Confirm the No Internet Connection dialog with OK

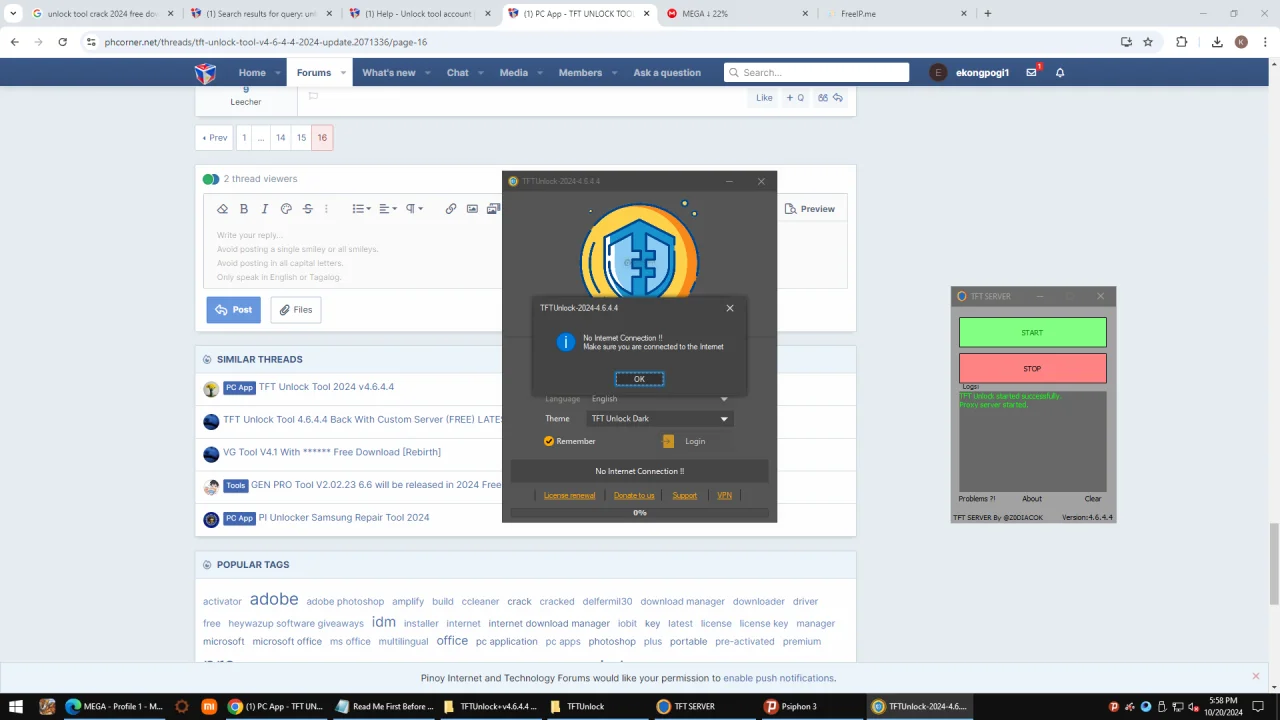pyautogui.click(x=639, y=379)
